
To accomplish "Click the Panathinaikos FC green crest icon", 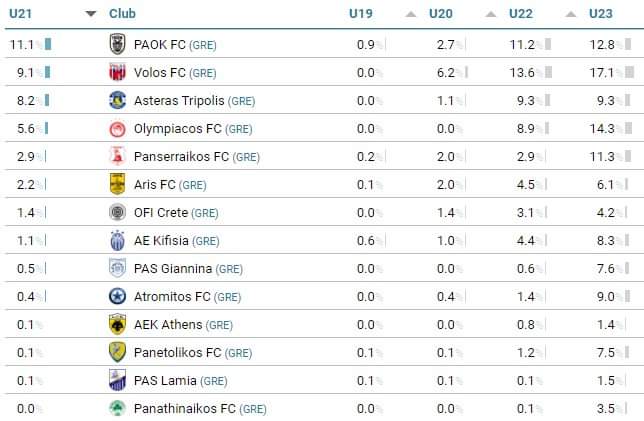I will (117, 409).
